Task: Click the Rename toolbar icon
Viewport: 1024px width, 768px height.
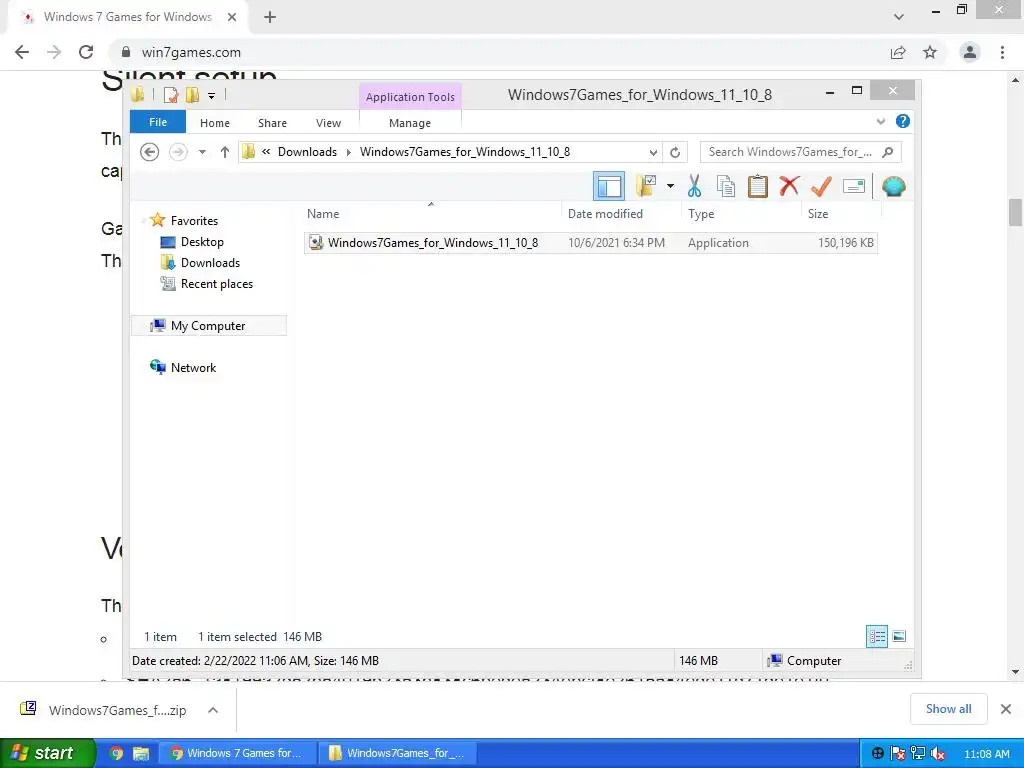Action: [854, 186]
